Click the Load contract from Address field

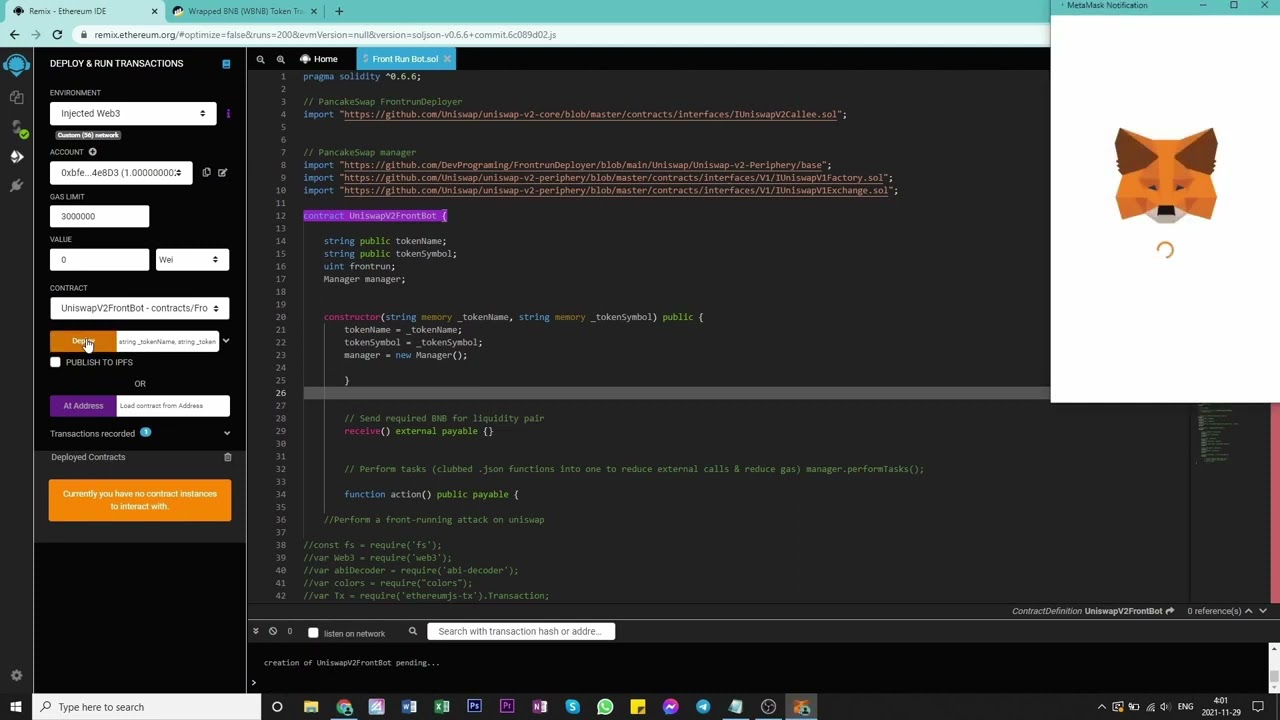click(x=173, y=406)
